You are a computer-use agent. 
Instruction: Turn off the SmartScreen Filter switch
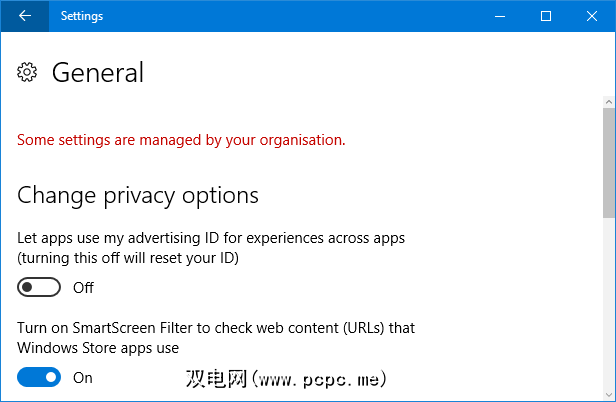pos(39,377)
